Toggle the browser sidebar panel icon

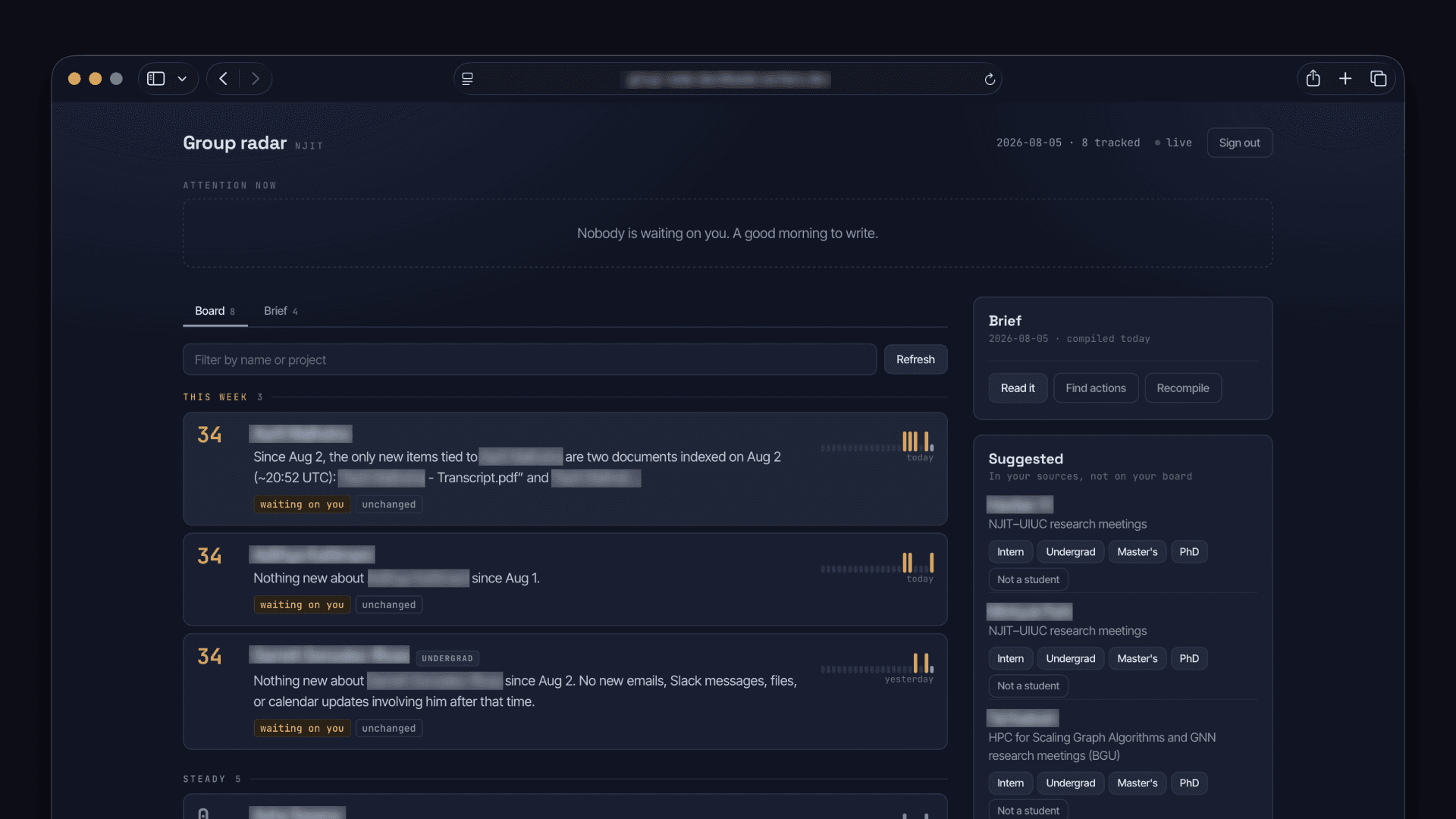pyautogui.click(x=156, y=79)
